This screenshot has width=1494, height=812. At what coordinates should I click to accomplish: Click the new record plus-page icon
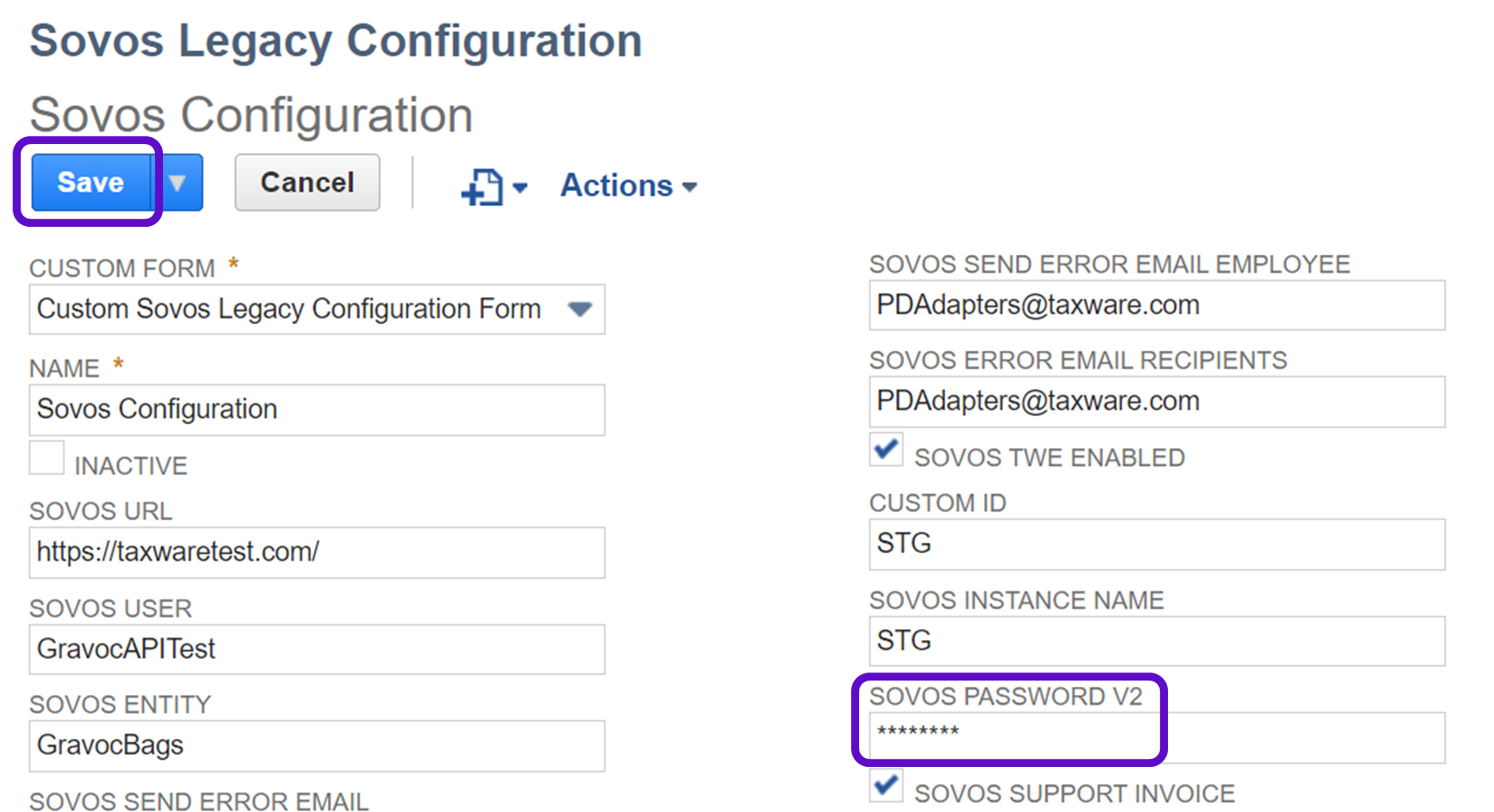[483, 187]
